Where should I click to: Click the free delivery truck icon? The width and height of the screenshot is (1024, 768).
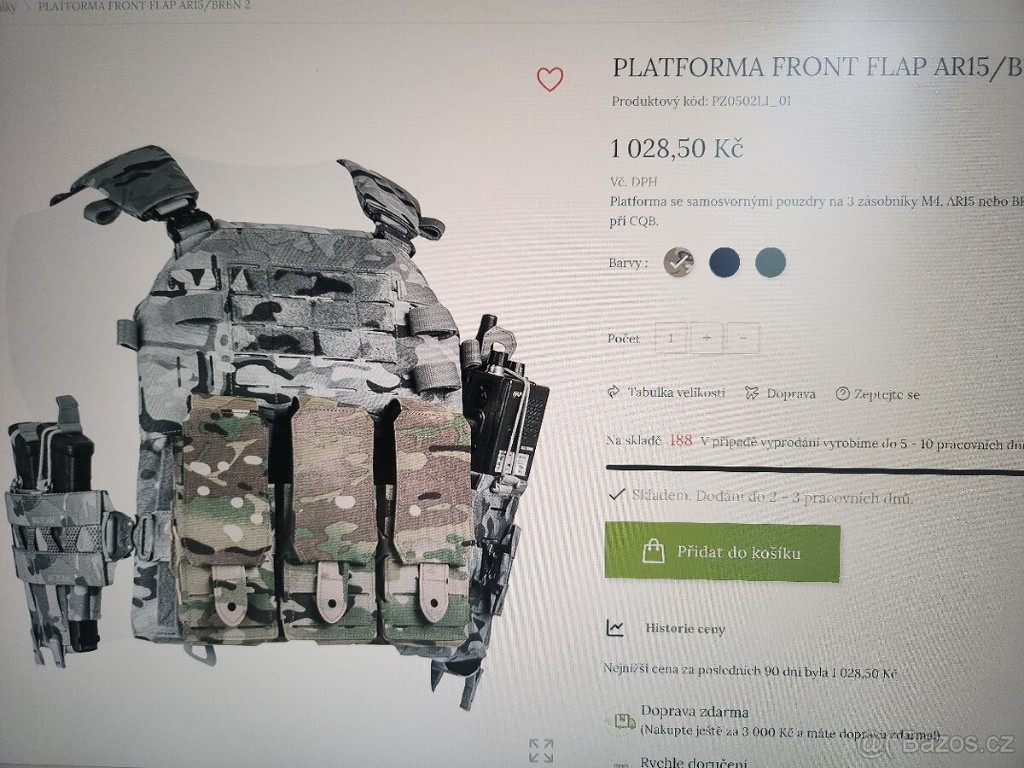coord(623,720)
